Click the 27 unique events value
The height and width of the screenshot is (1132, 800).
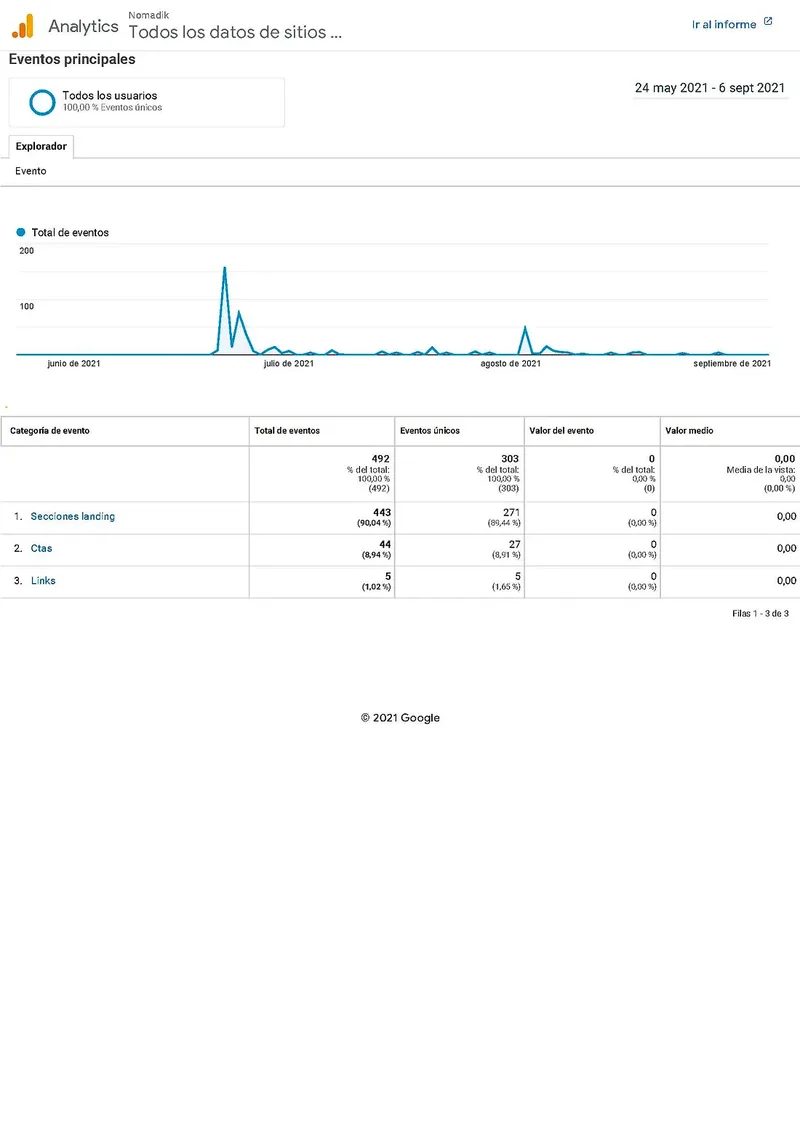pos(514,544)
